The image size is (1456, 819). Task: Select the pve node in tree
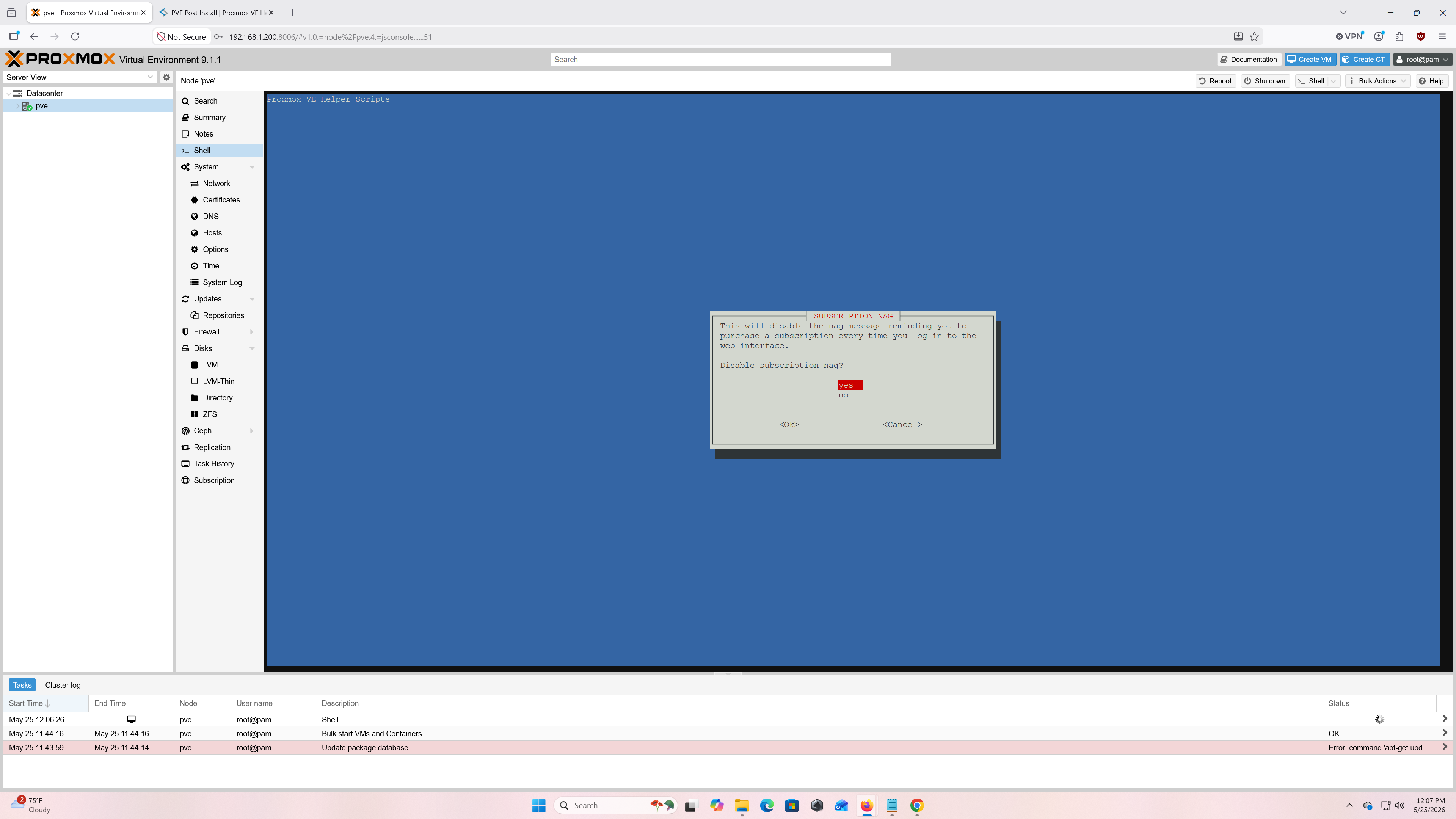pyautogui.click(x=41, y=106)
